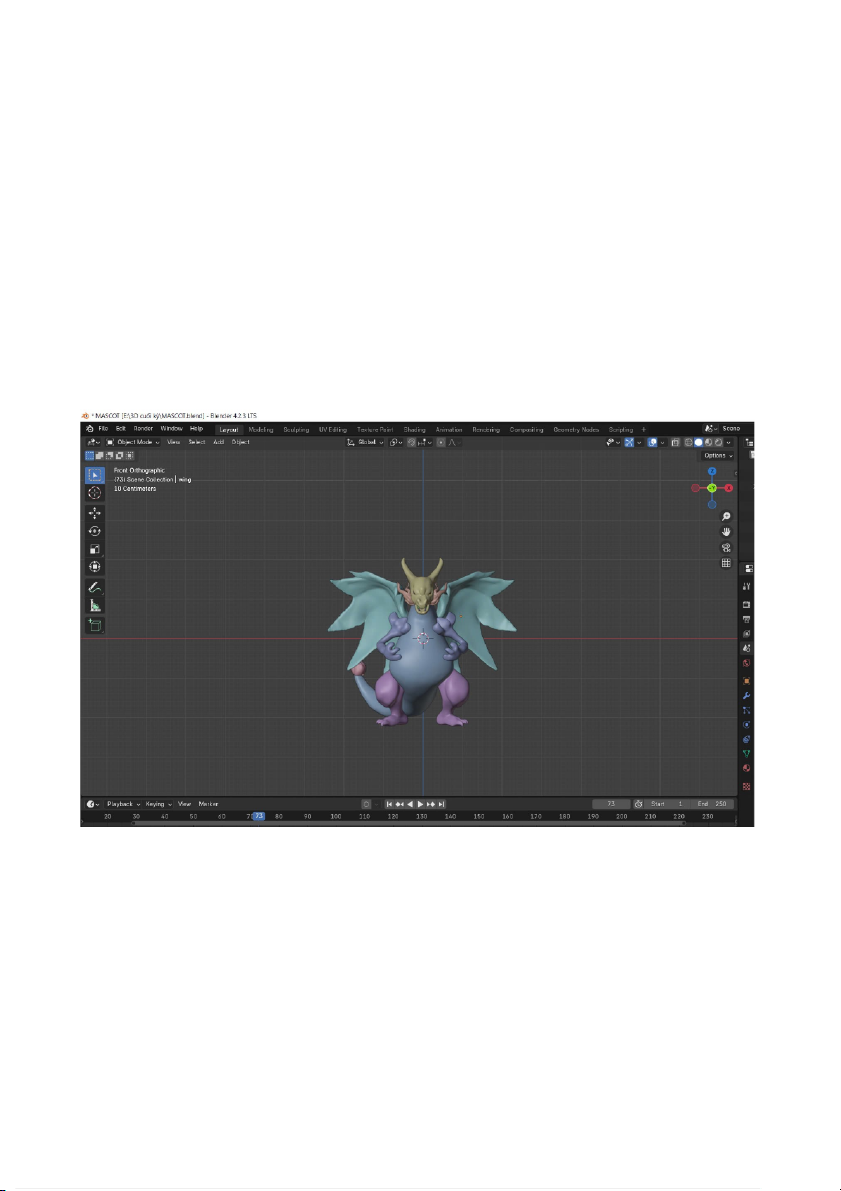Select the Scale tool

pos(95,549)
